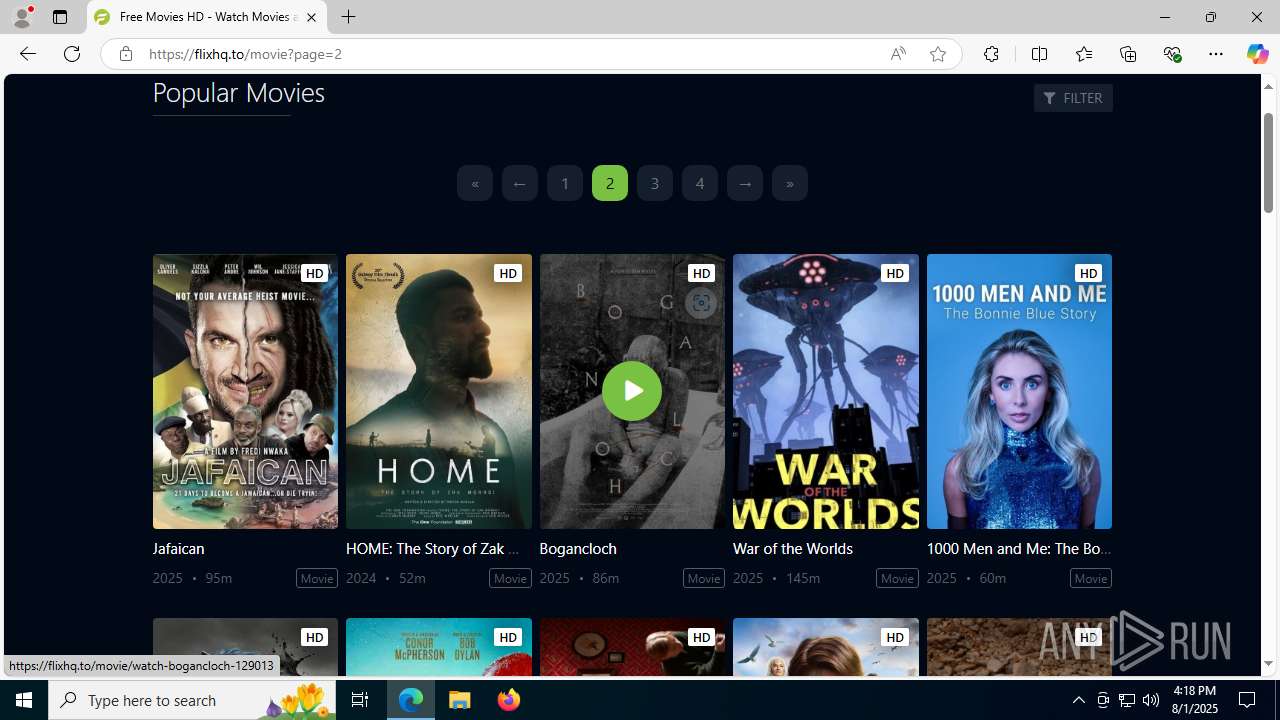This screenshot has width=1280, height=720.
Task: Open a new tab with plus button
Action: click(348, 17)
